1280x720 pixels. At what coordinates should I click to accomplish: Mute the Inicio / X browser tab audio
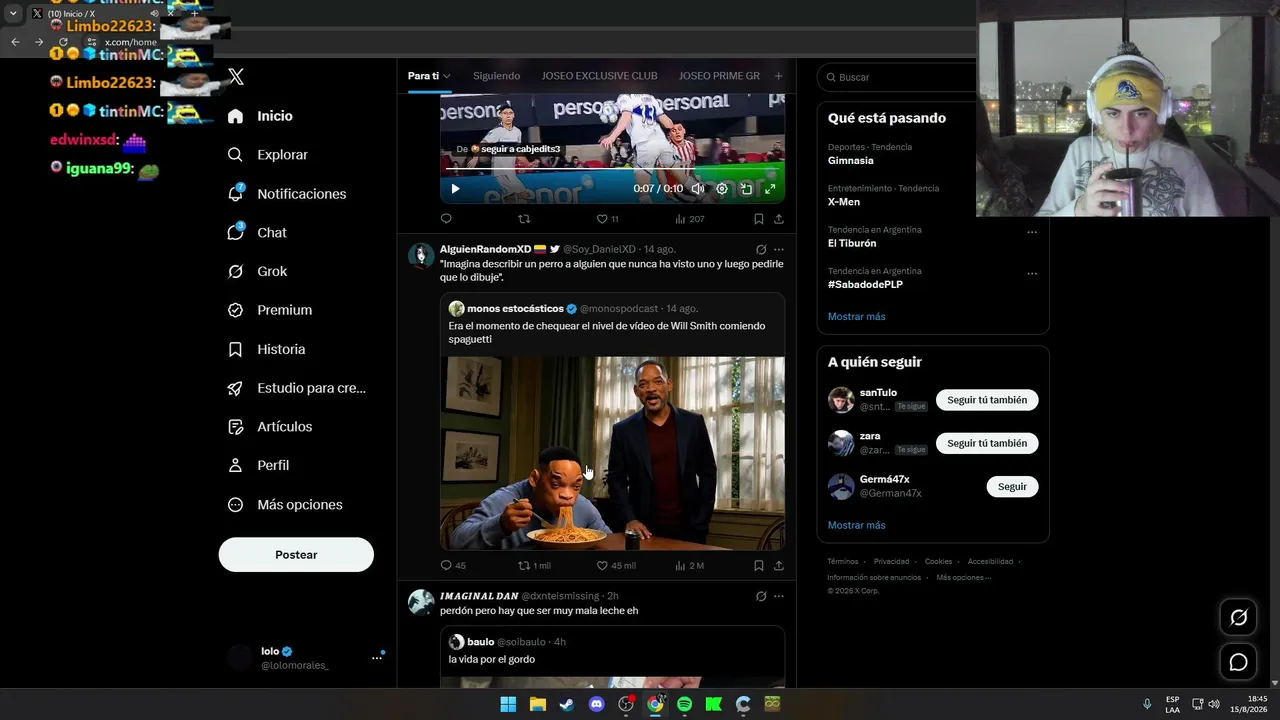[154, 14]
